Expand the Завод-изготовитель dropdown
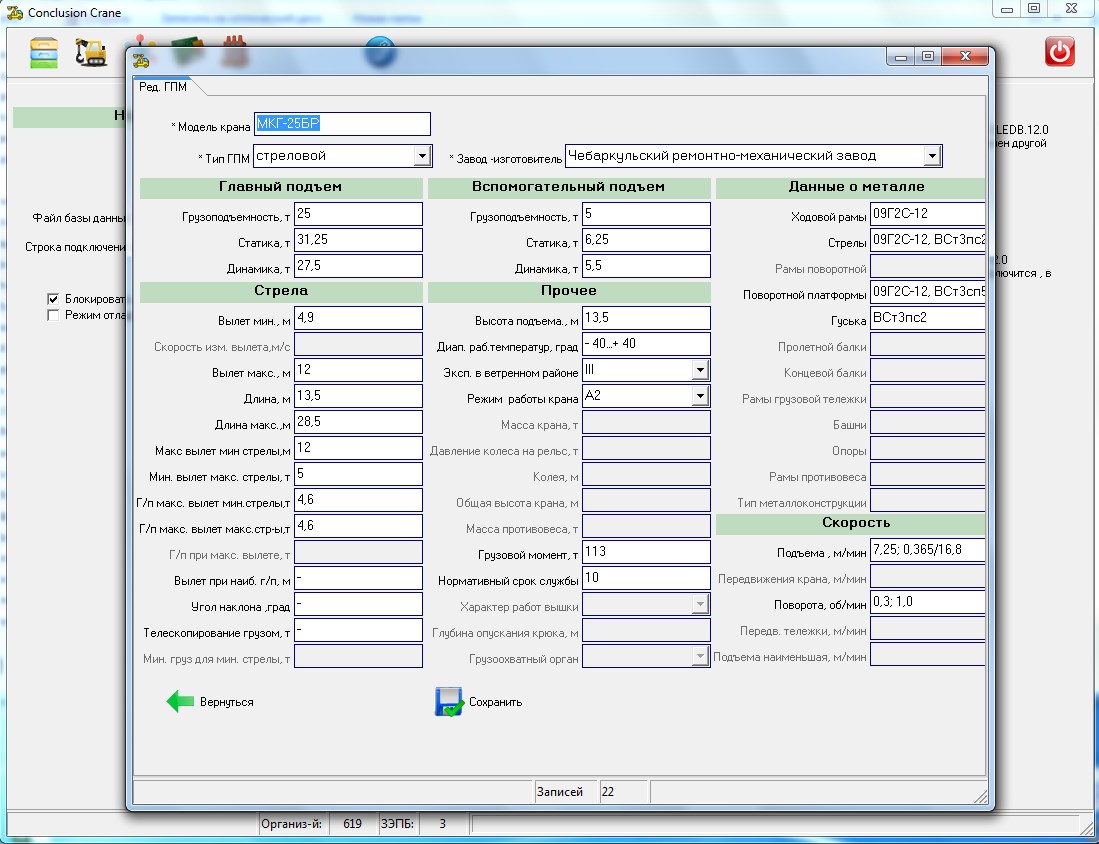The image size is (1099, 844). [x=931, y=156]
